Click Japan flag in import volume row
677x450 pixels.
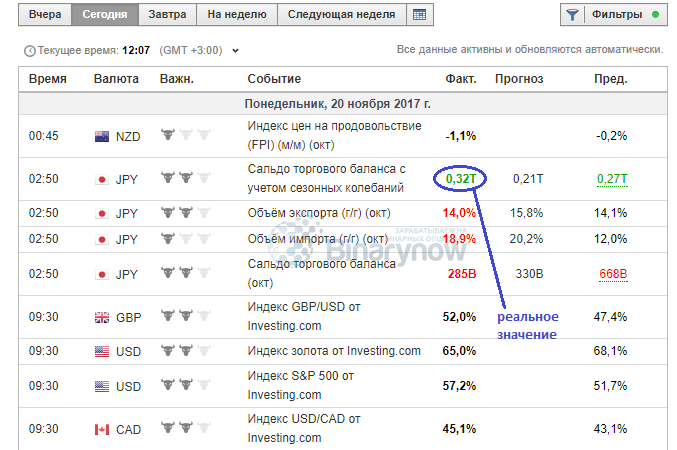point(102,239)
